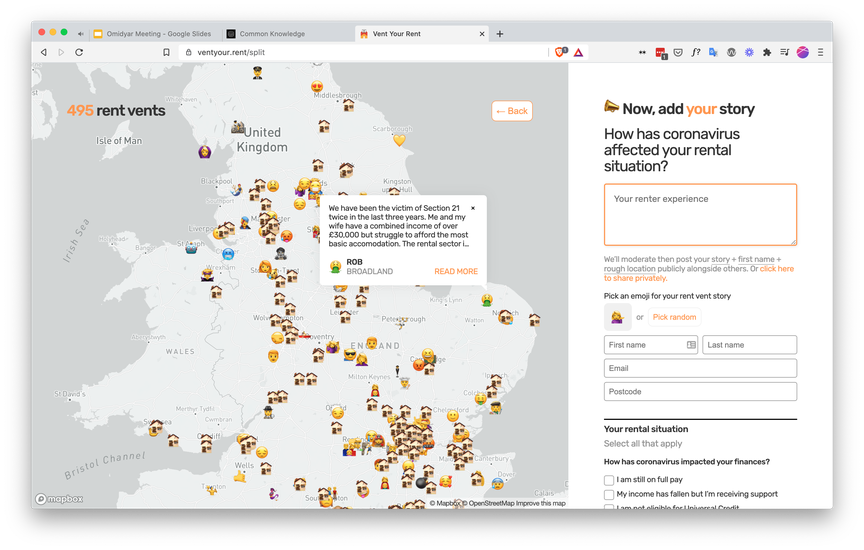
Task: Click the Pick random emoji button
Action: pos(674,317)
